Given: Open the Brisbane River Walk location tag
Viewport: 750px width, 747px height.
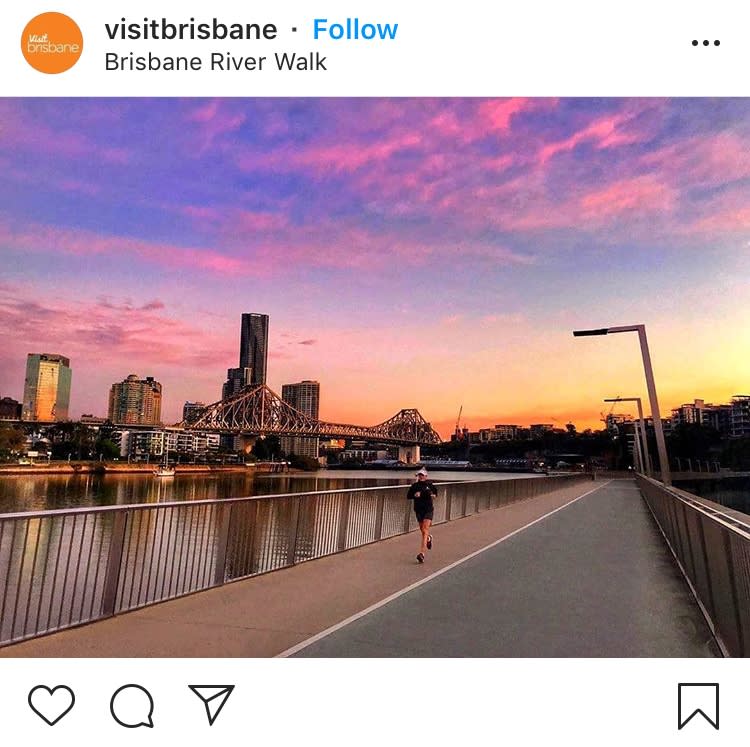Looking at the screenshot, I should [x=215, y=62].
